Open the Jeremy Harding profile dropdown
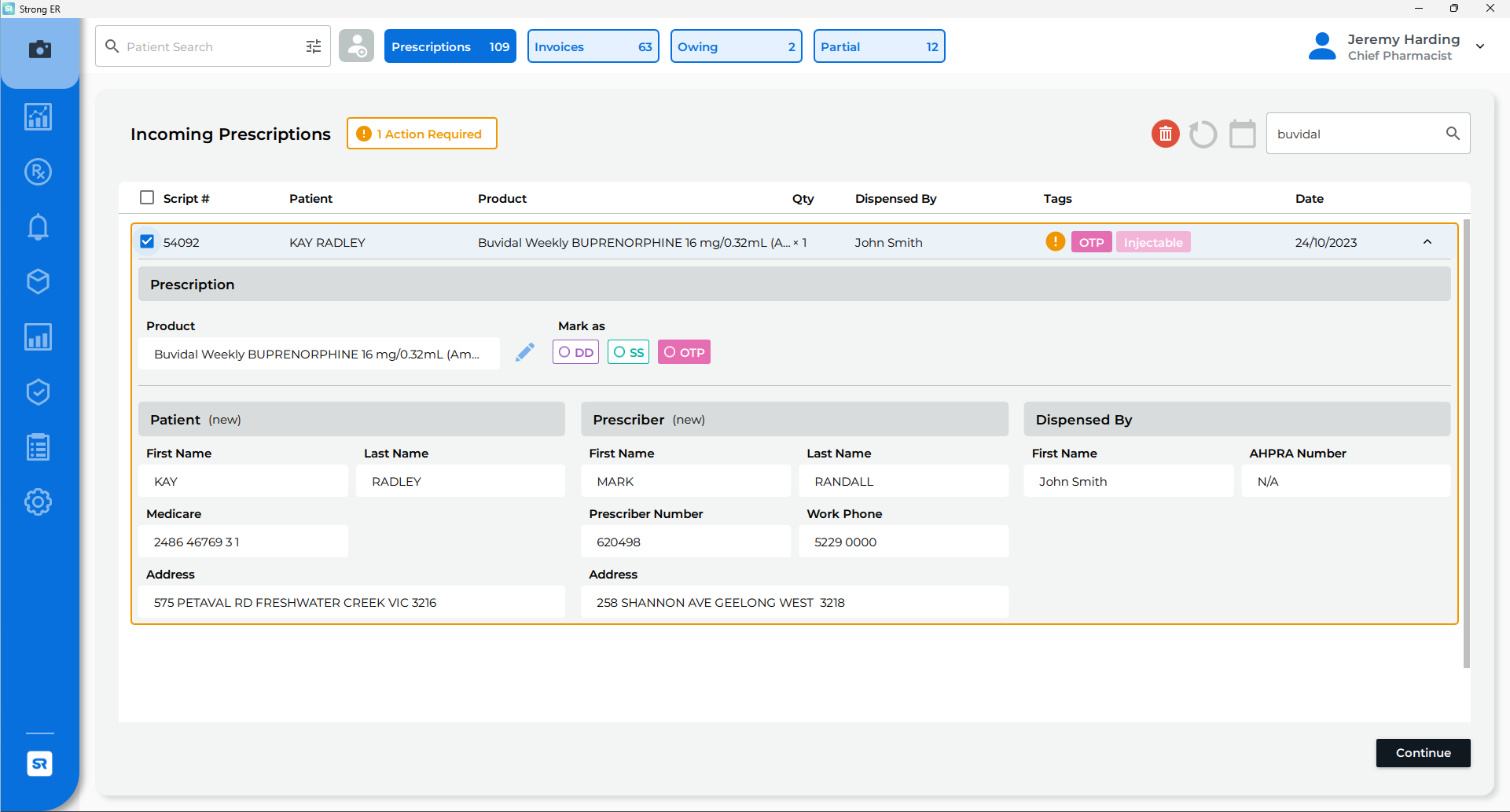This screenshot has width=1510, height=812. [x=1481, y=46]
